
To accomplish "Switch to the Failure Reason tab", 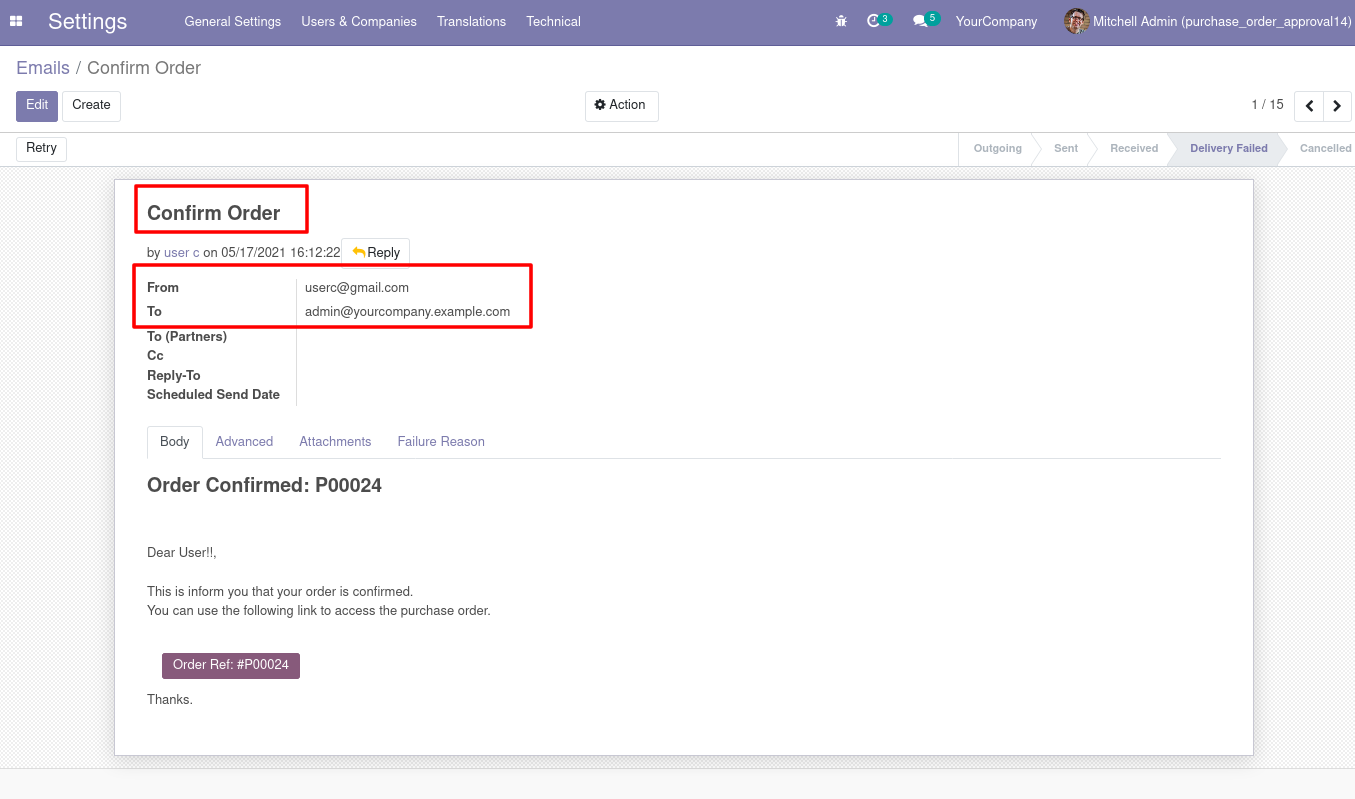I will click(441, 442).
